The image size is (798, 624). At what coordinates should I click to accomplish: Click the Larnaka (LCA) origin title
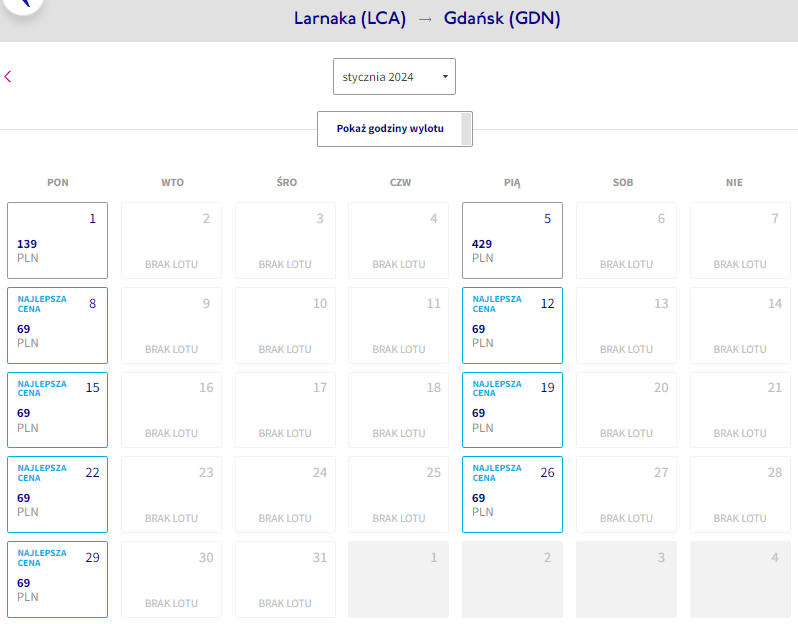click(x=350, y=18)
